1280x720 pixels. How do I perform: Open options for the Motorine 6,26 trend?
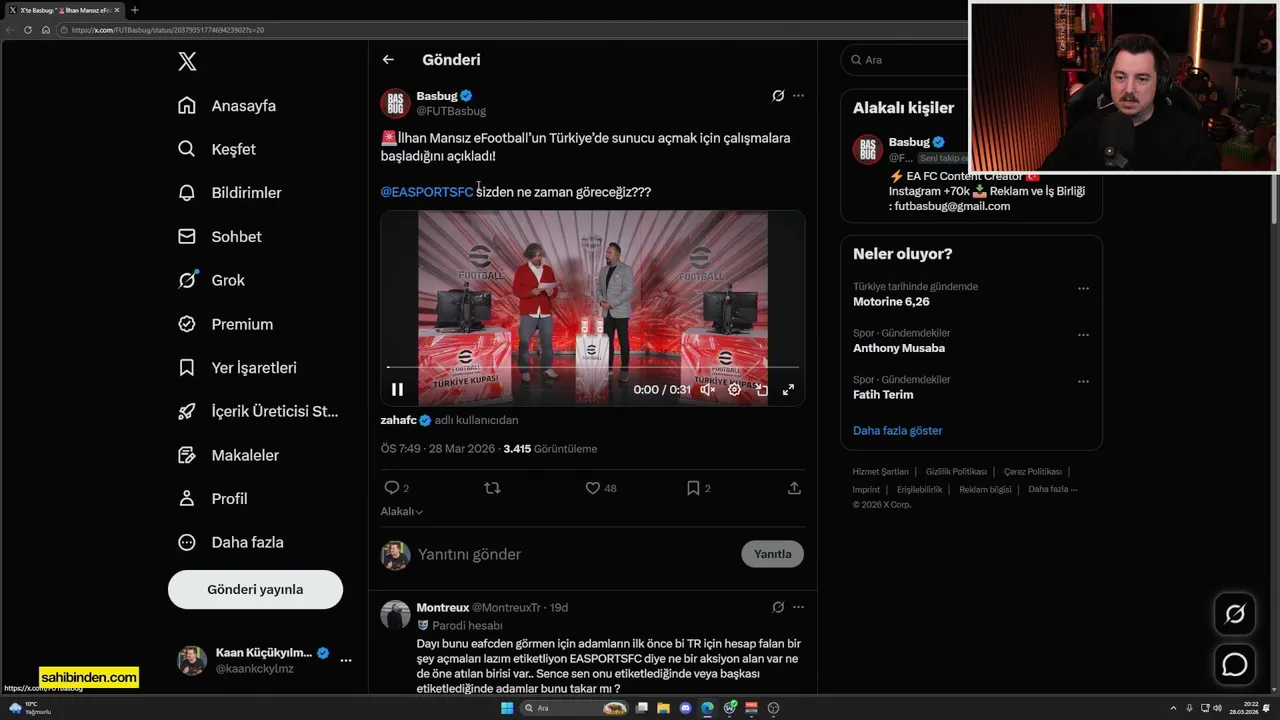[1083, 288]
